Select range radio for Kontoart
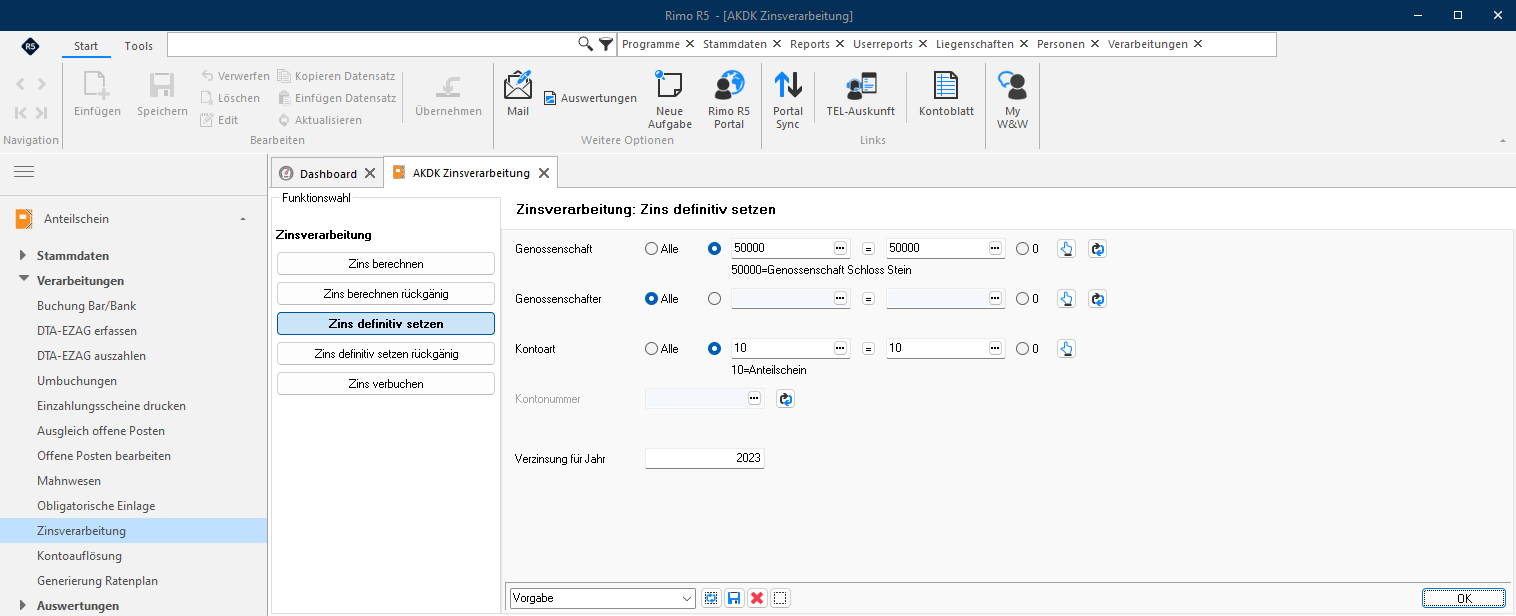 [x=714, y=349]
